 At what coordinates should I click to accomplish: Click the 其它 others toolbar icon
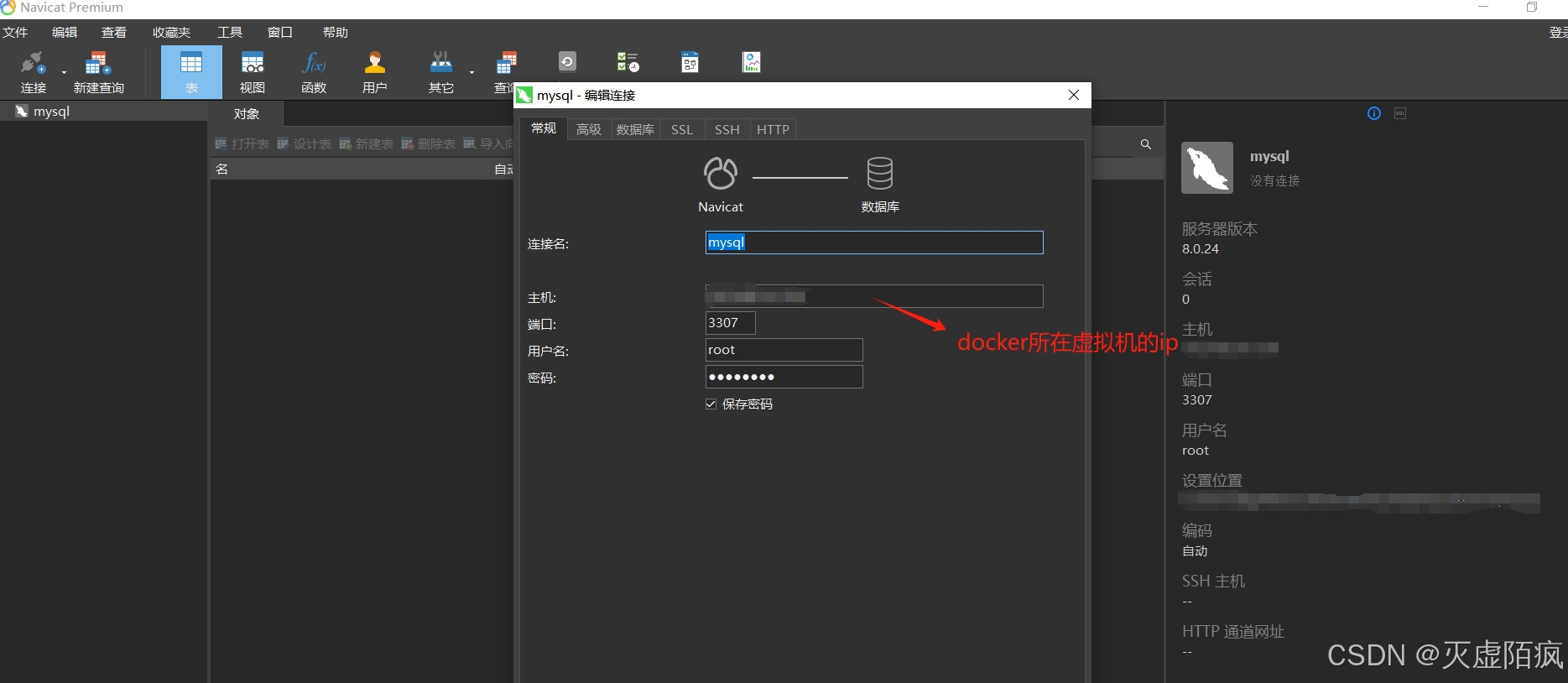[x=441, y=71]
